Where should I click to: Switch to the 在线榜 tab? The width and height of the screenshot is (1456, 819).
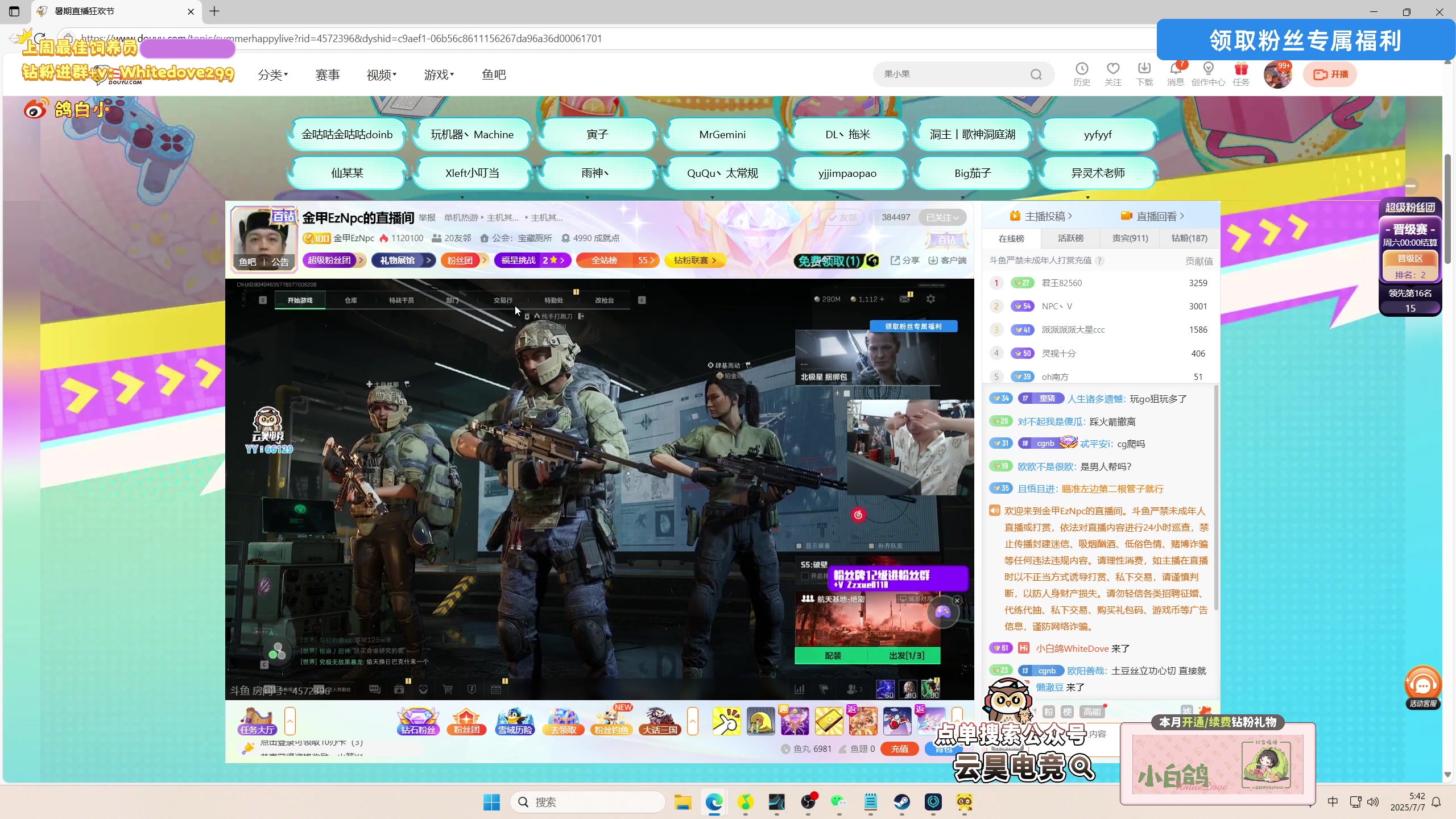click(1011, 238)
